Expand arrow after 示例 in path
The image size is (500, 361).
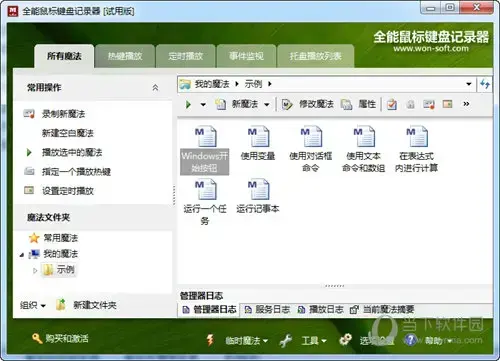(270, 84)
